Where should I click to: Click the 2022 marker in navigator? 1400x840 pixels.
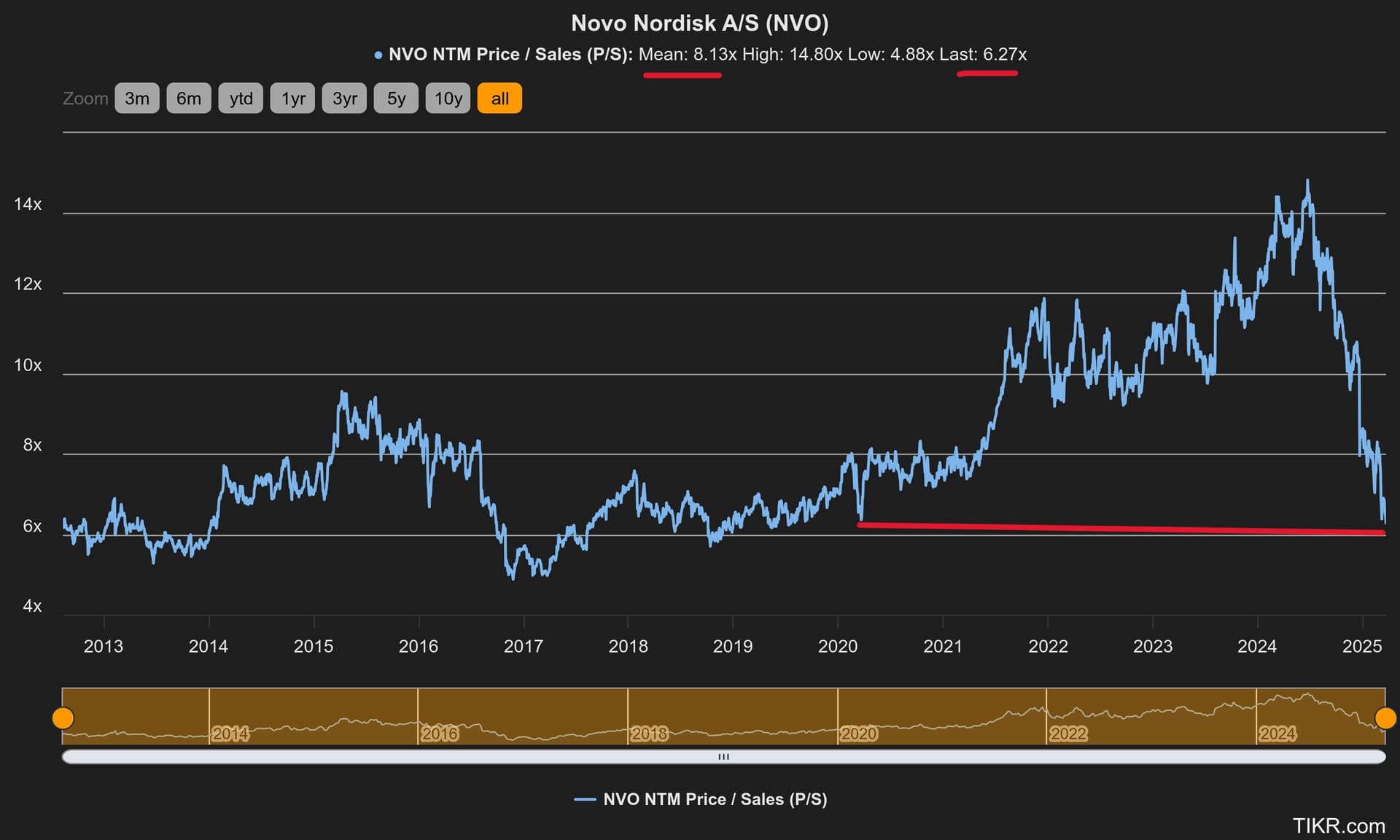(1068, 734)
